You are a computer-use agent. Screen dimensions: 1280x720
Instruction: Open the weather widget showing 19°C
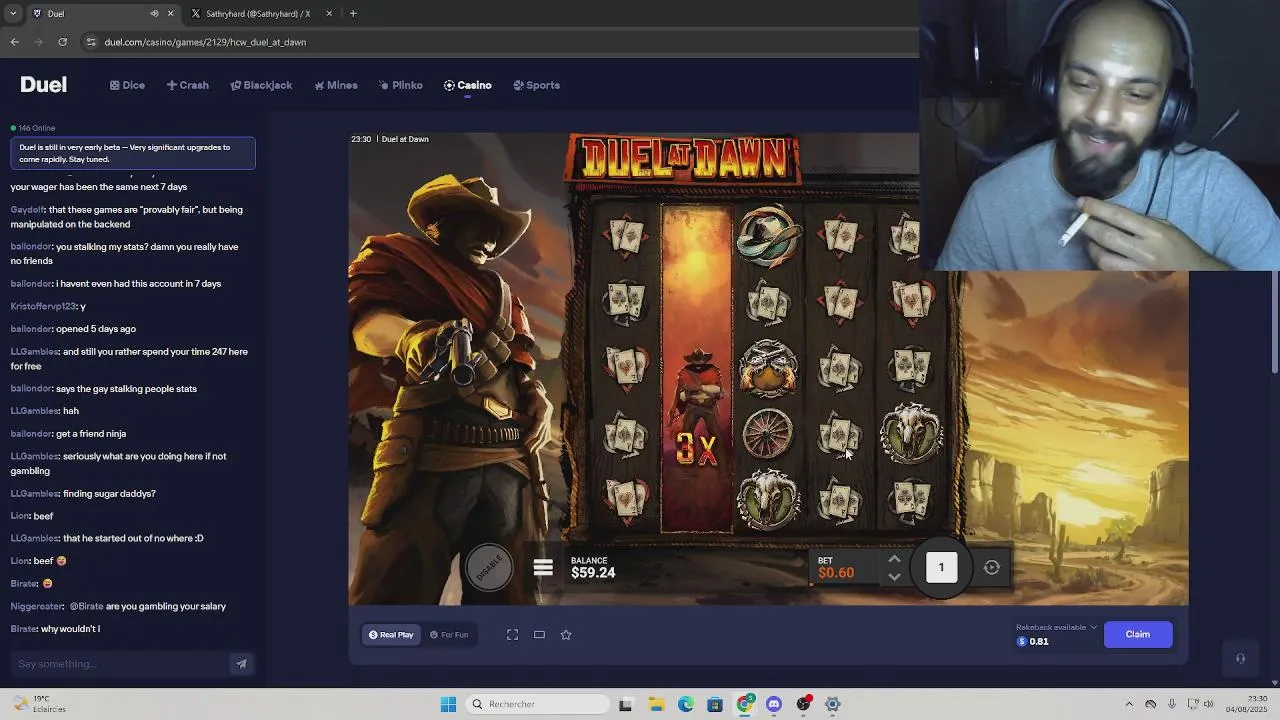click(38, 704)
